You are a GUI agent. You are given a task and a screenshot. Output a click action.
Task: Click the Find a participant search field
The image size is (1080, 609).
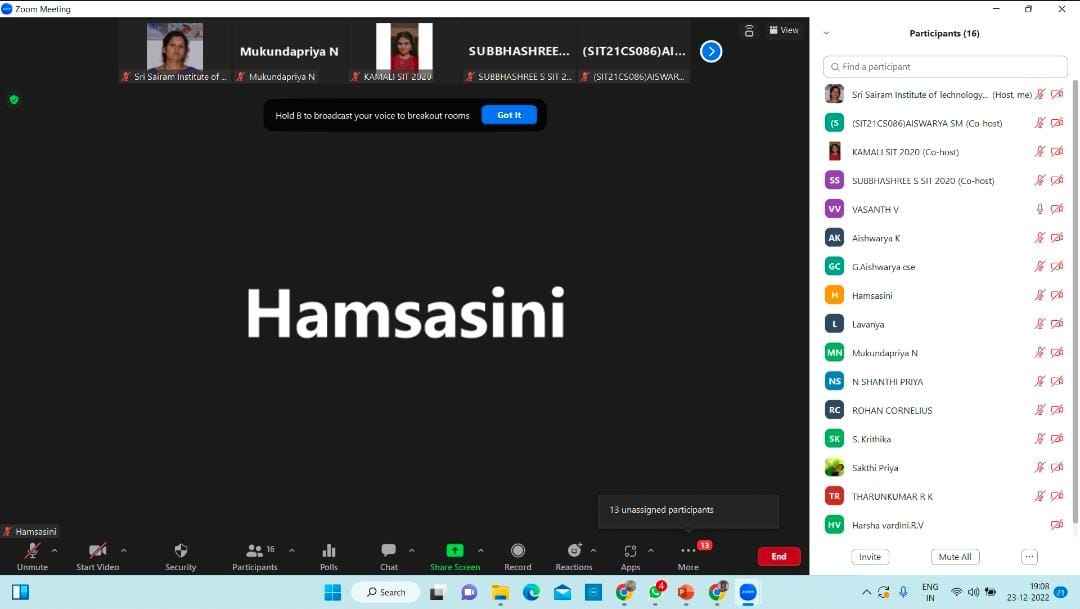(945, 67)
